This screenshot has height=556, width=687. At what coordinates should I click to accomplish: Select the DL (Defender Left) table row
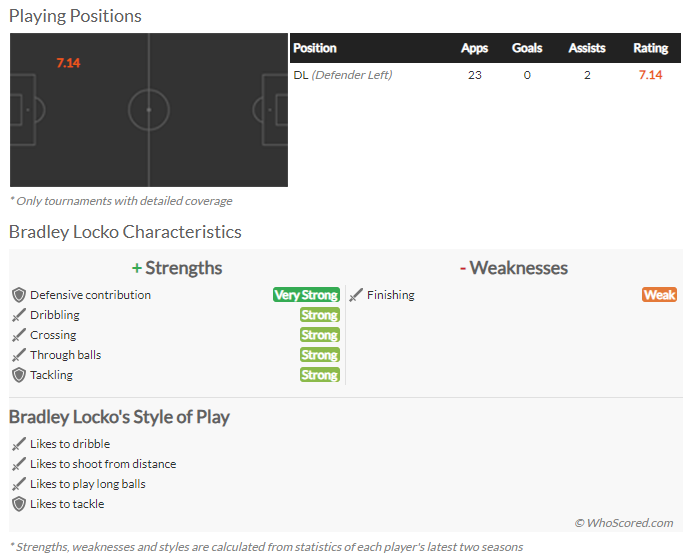coord(485,75)
